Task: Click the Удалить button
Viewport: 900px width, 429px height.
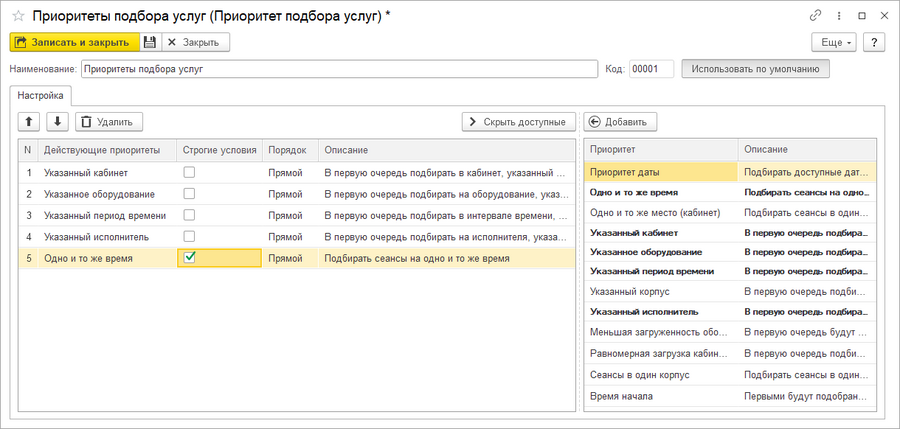Action: tap(109, 121)
